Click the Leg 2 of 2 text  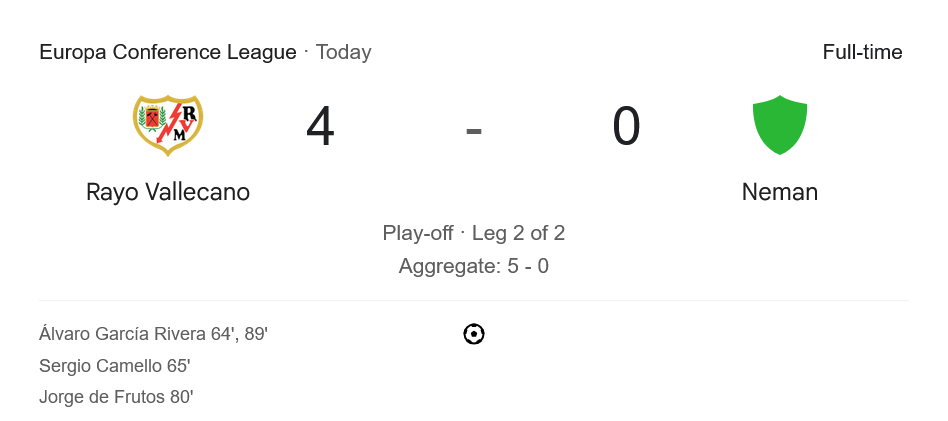(x=518, y=233)
